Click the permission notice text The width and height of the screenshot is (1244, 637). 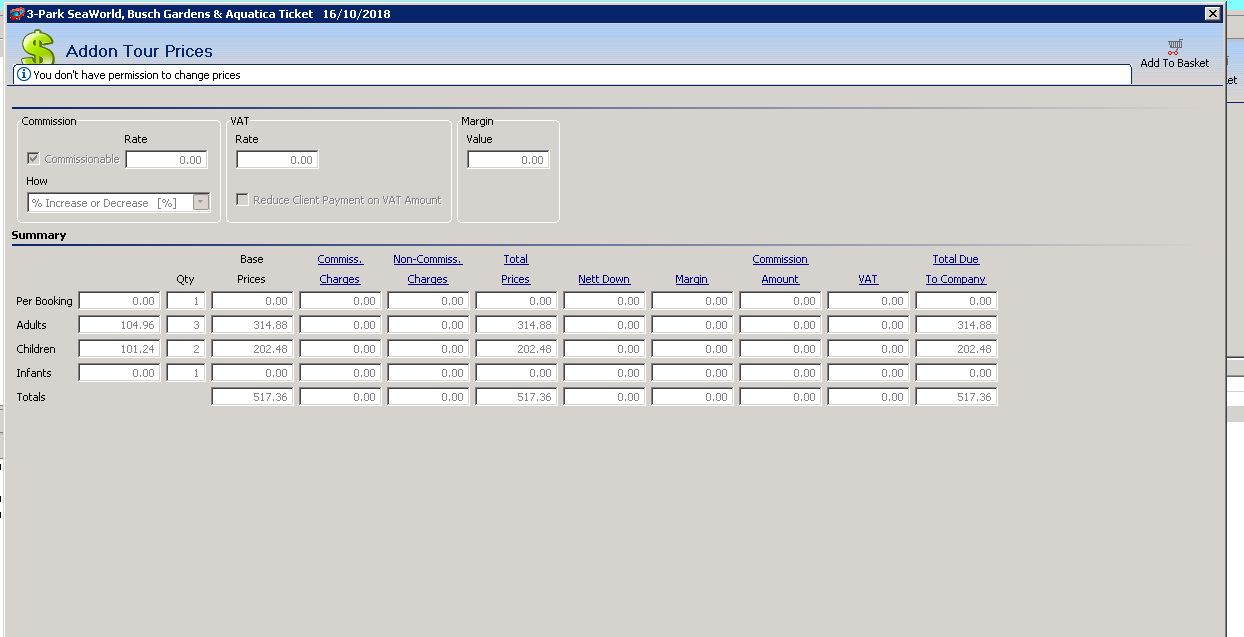pos(137,75)
